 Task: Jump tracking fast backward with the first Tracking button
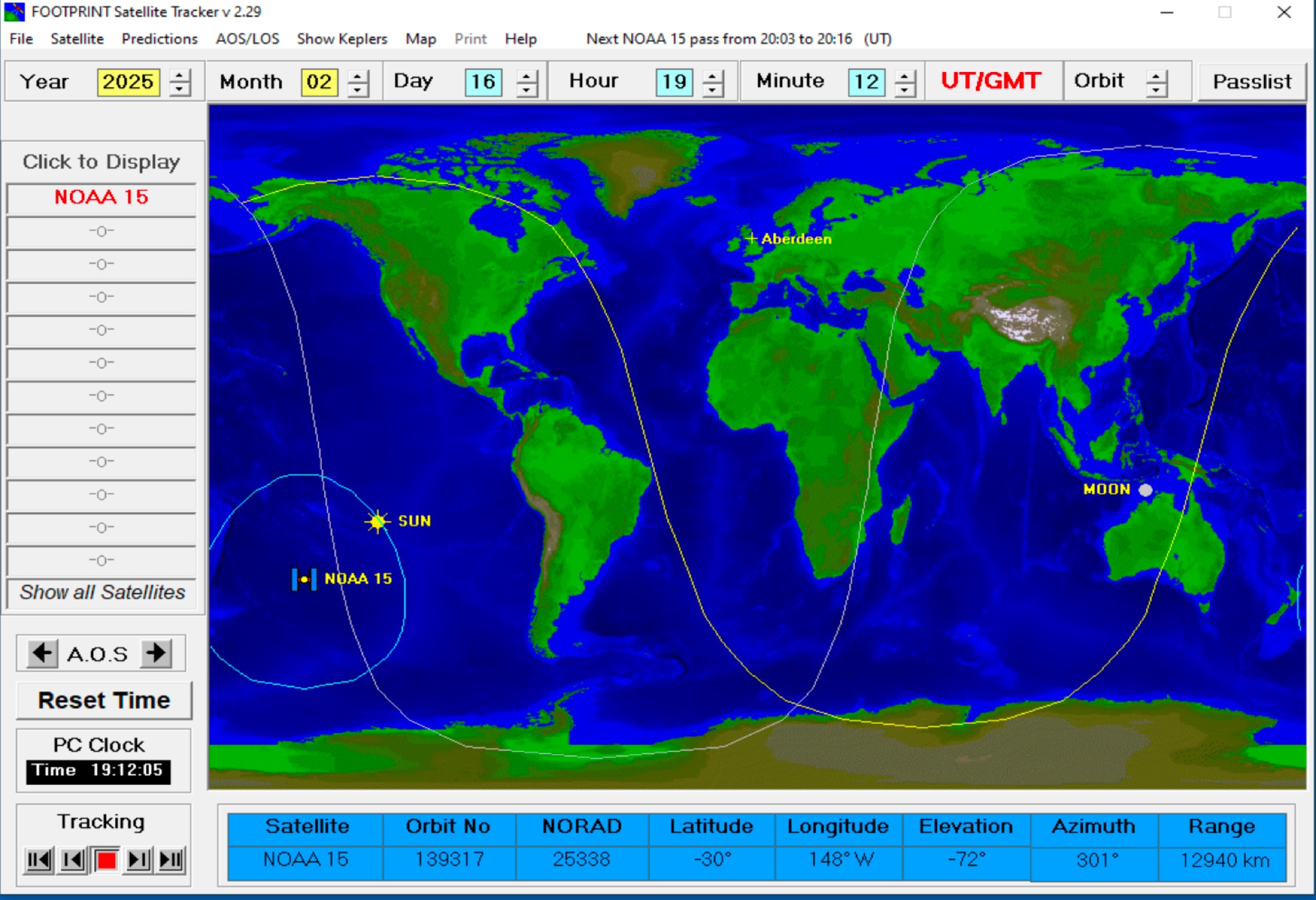pyautogui.click(x=39, y=860)
